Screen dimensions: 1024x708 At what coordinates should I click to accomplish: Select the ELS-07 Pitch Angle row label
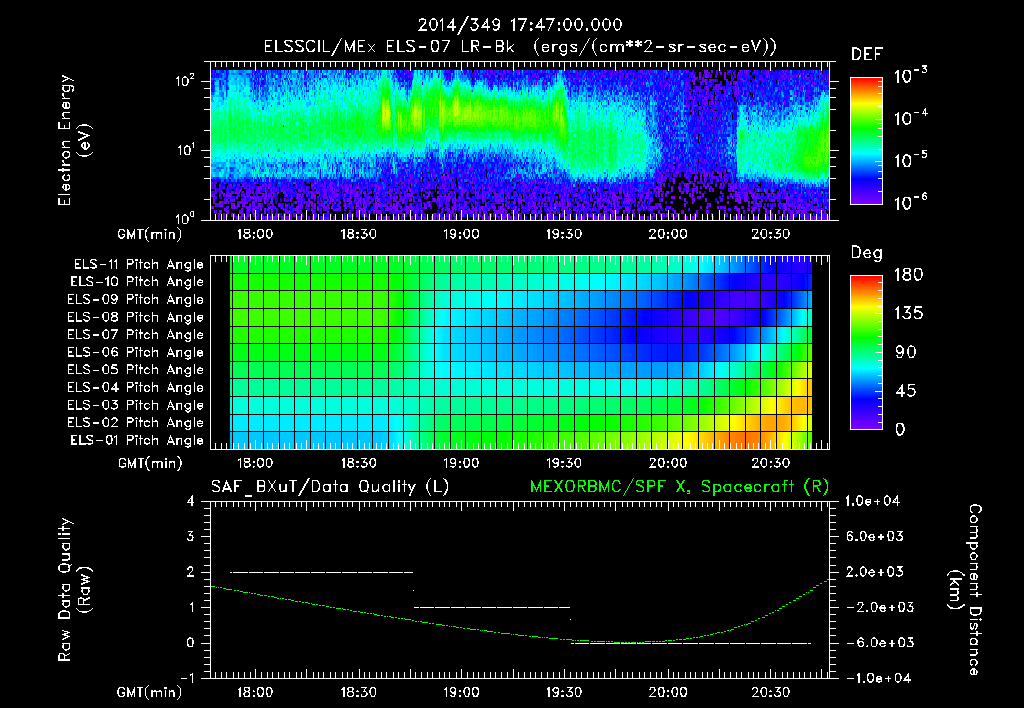pos(136,334)
